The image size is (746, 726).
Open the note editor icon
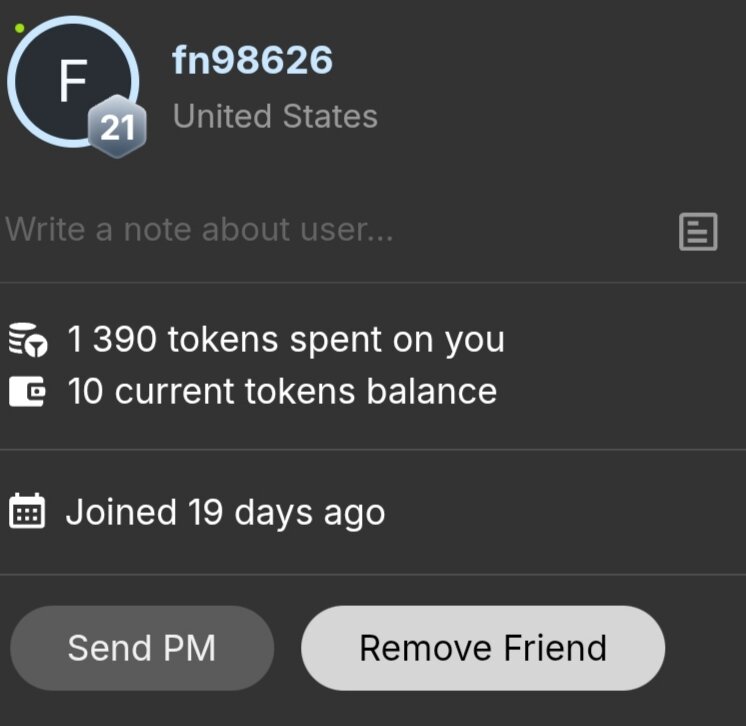pos(697,231)
